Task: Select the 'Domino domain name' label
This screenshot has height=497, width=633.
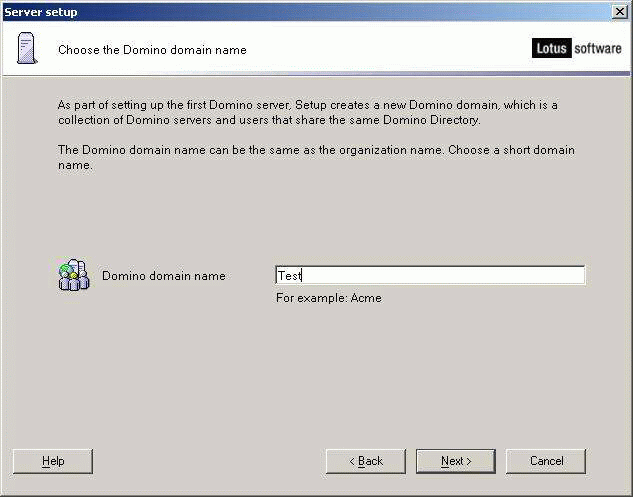Action: [x=163, y=276]
